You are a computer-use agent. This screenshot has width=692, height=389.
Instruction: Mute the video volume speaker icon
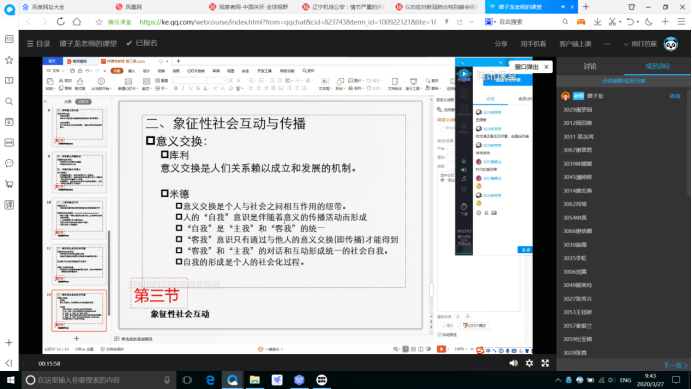(x=513, y=363)
